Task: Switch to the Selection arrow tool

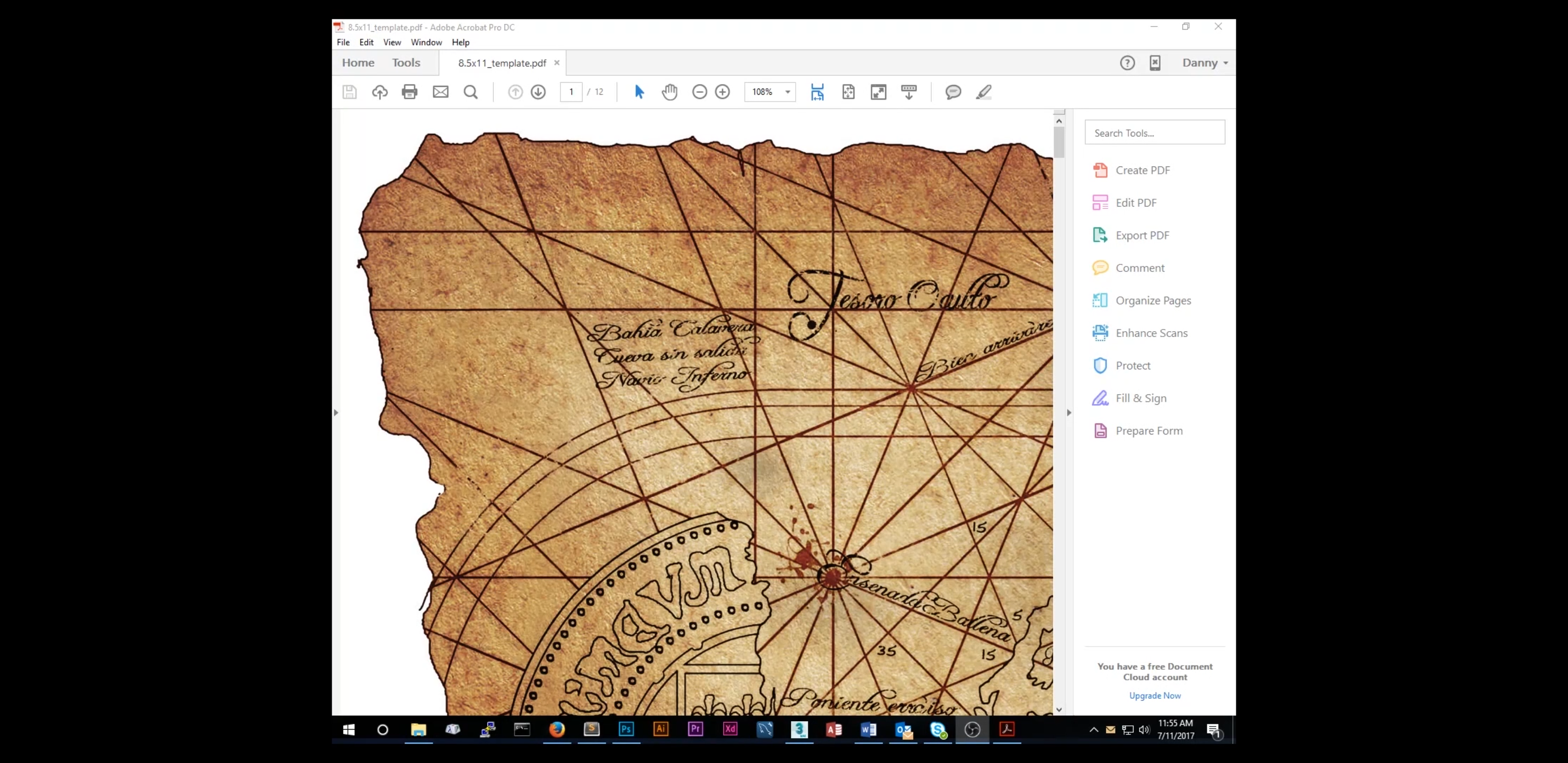Action: pos(639,92)
